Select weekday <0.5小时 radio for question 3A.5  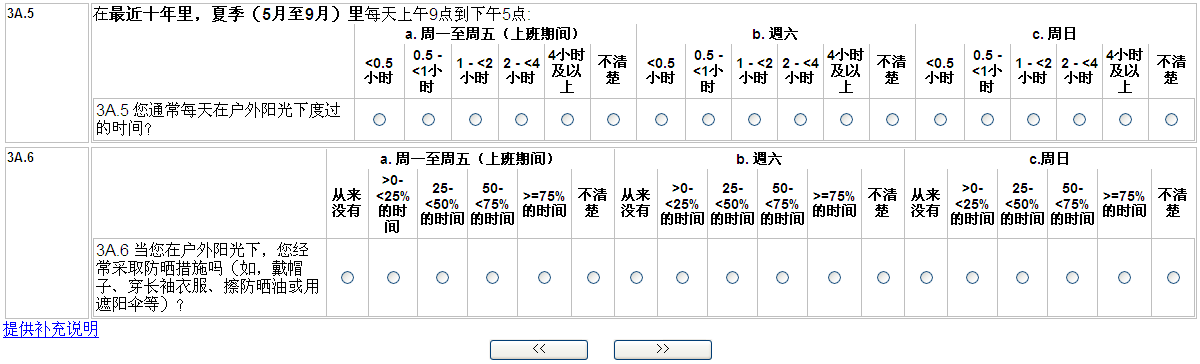(x=380, y=120)
